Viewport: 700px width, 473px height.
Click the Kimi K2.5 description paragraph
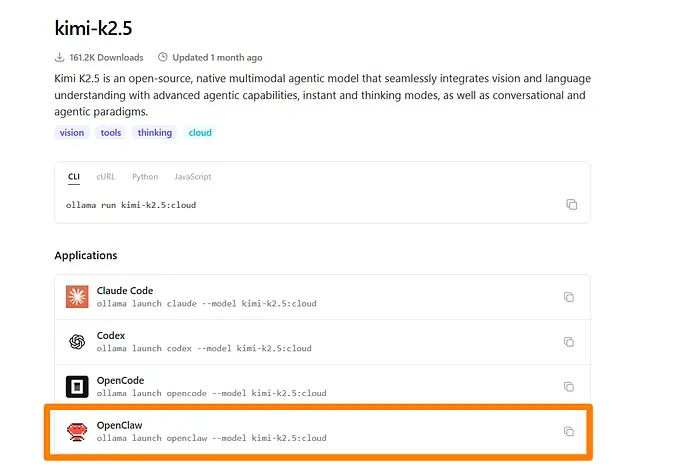click(x=323, y=95)
